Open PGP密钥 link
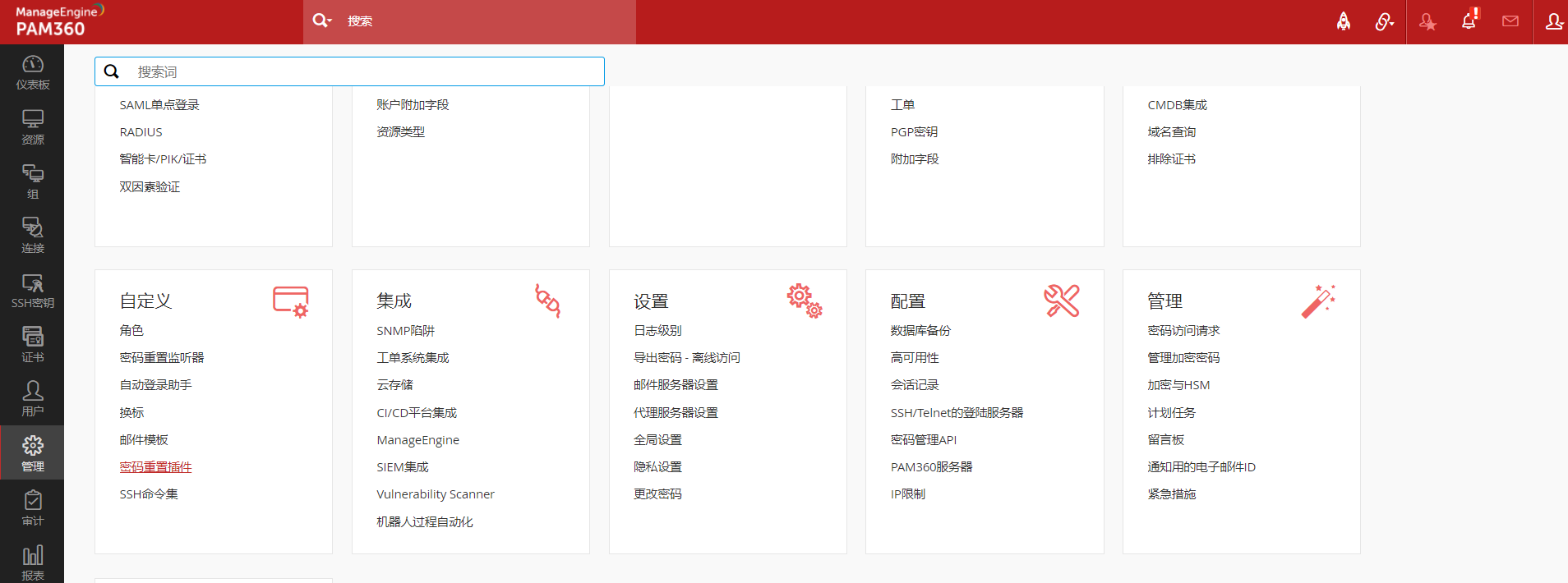 pos(914,132)
